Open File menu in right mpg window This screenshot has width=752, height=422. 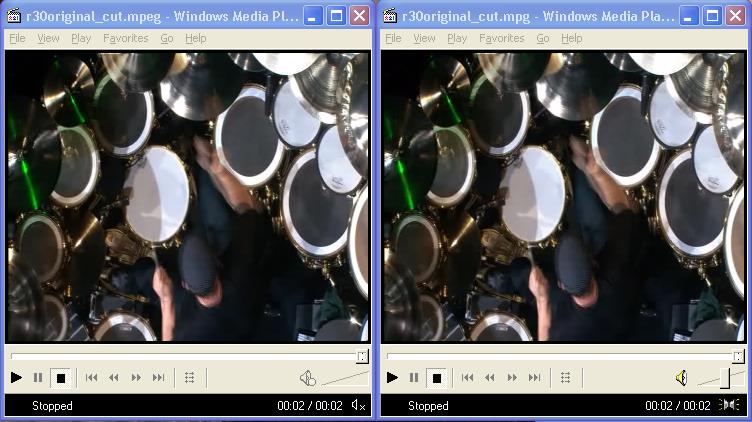click(x=393, y=38)
